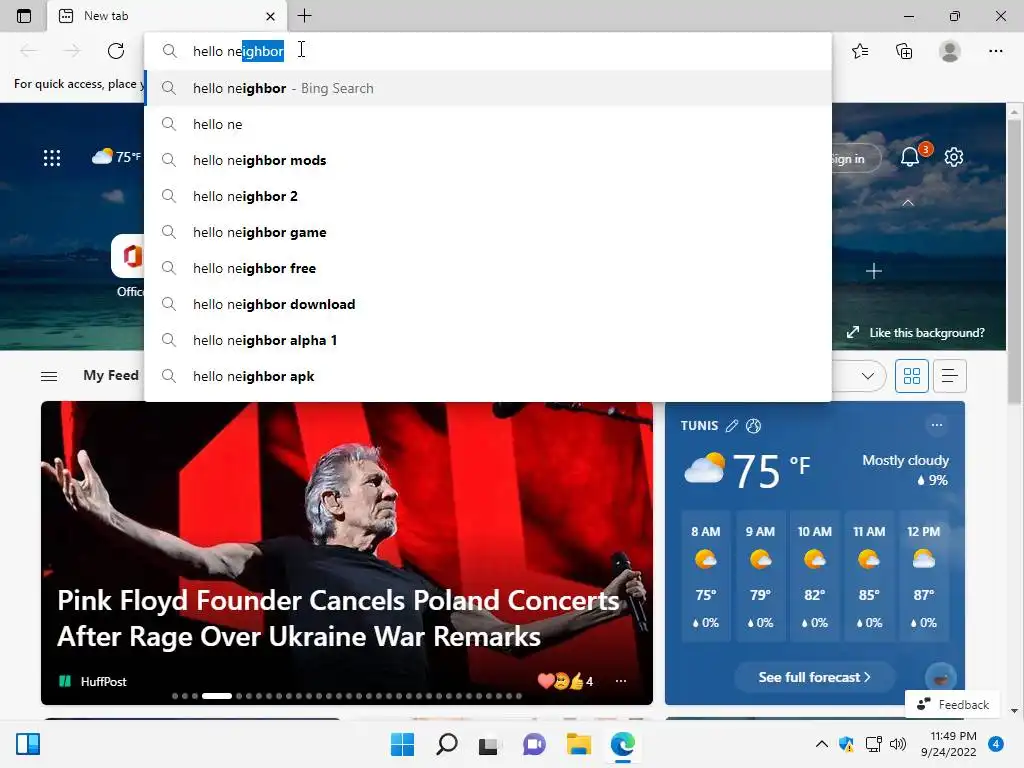The image size is (1024, 768).
Task: Open Windows Start menu
Action: click(x=402, y=744)
